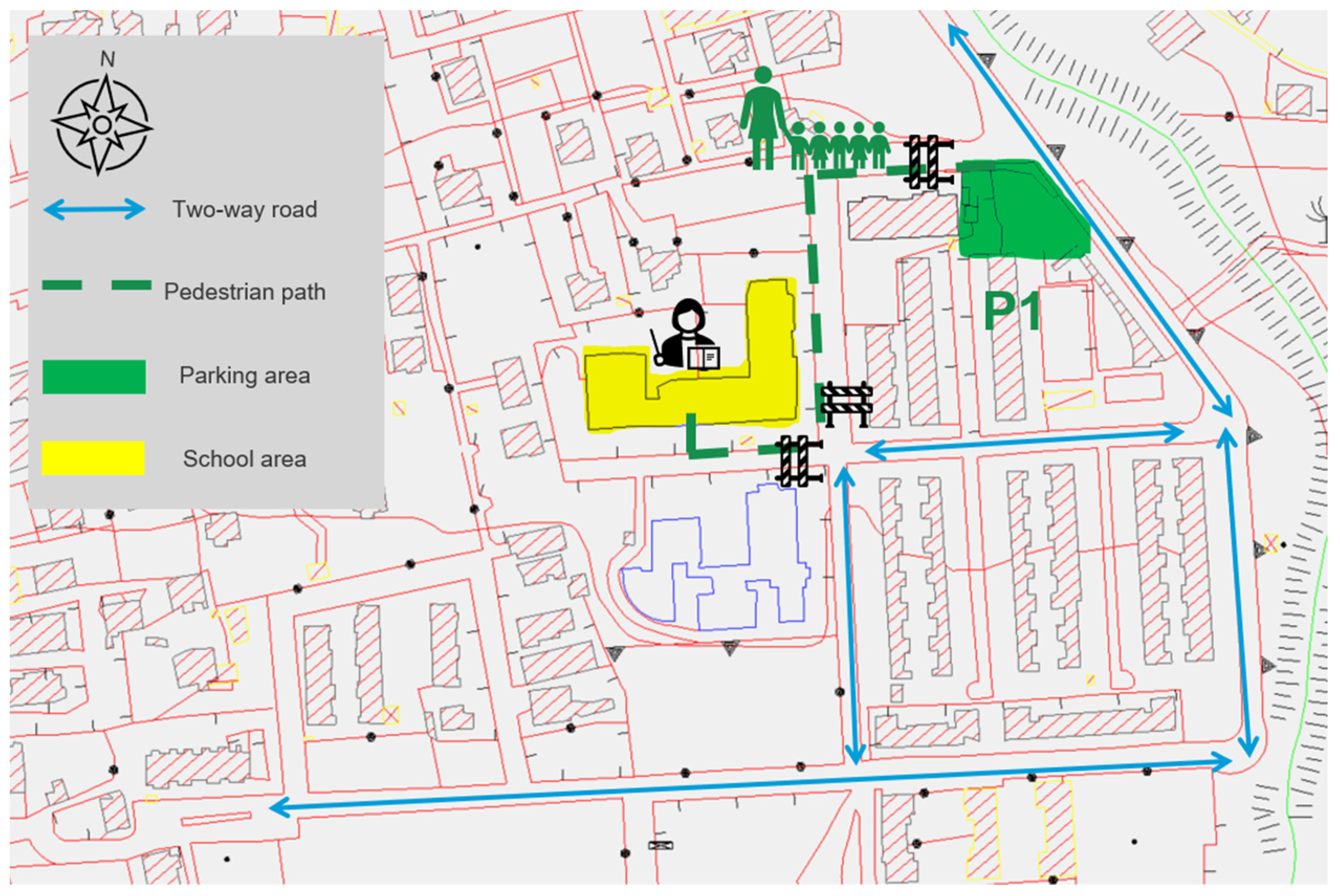Click the green parking area legend swatch
Viewport: 1340px width, 896px height.
[94, 377]
